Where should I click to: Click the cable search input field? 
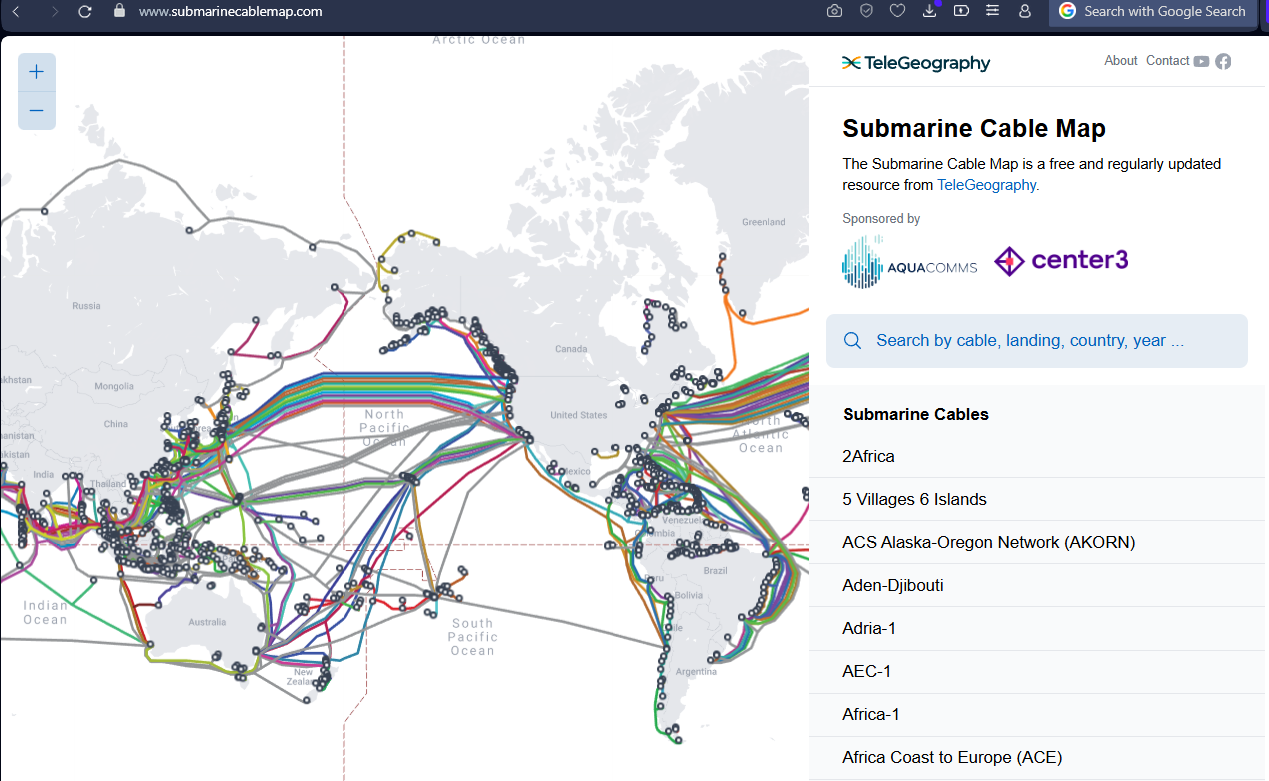pos(1037,341)
